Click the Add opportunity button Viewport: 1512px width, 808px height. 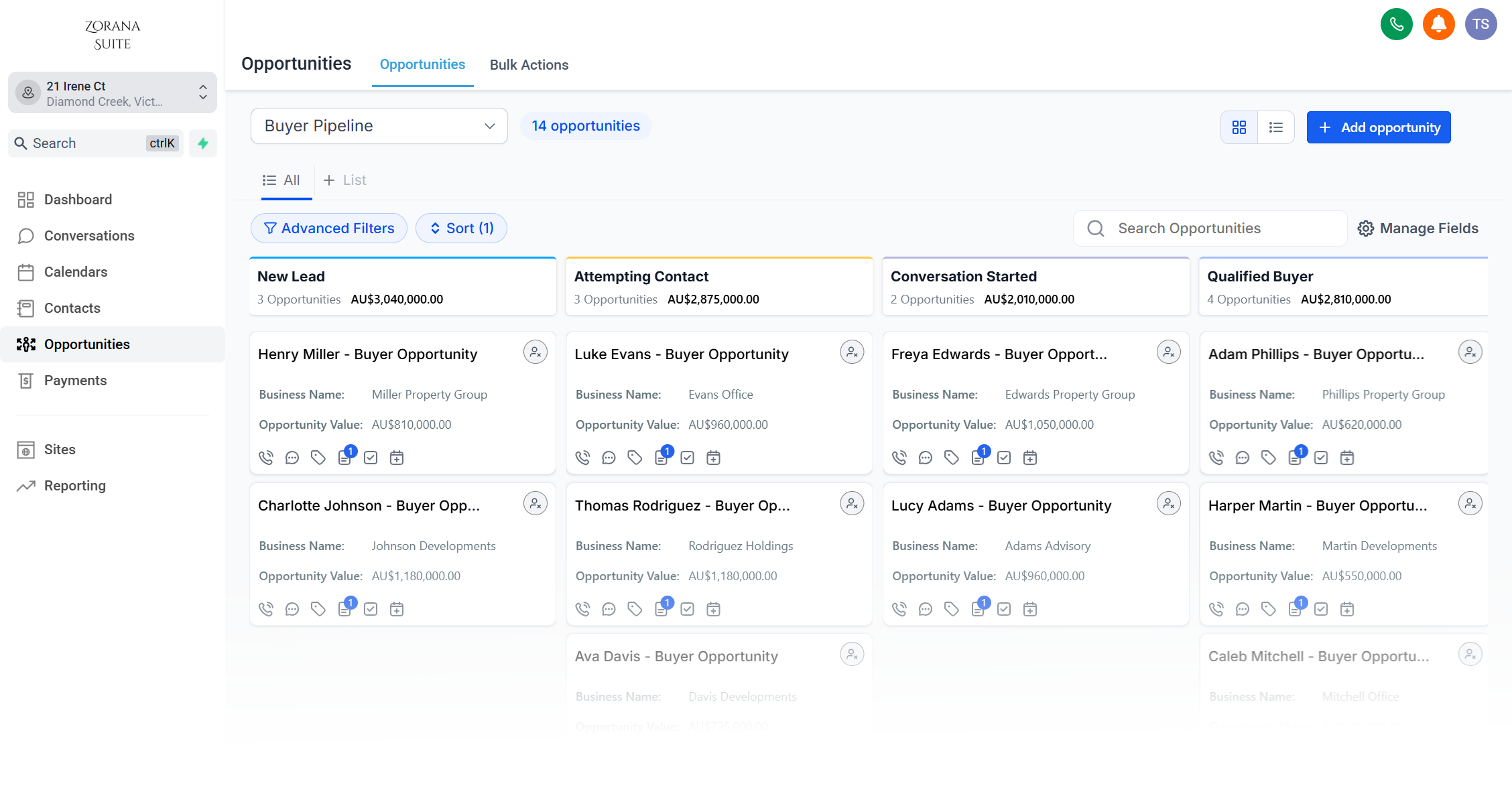coord(1379,127)
